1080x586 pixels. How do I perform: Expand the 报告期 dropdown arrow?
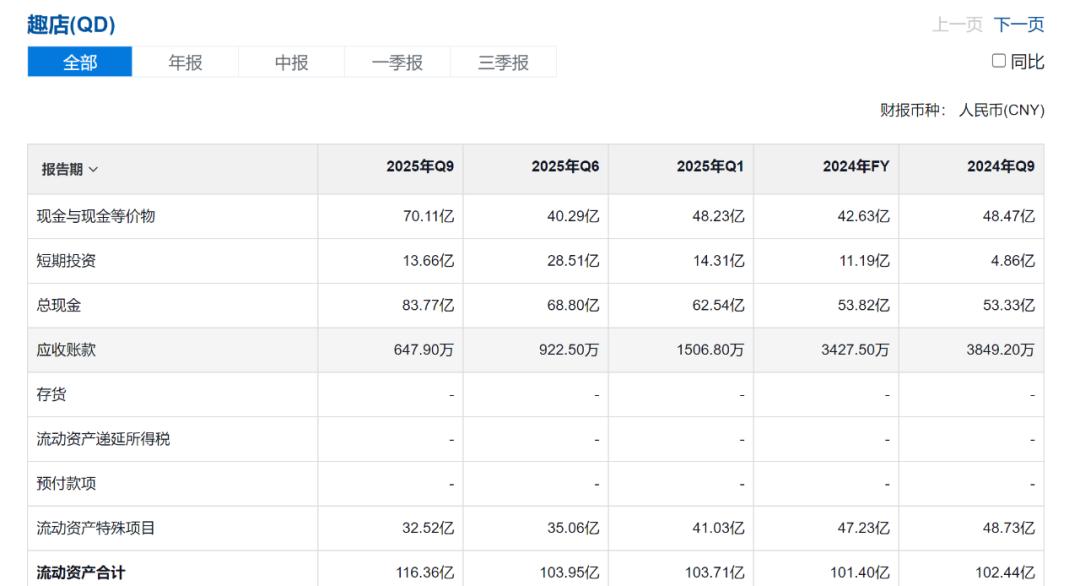(94, 169)
